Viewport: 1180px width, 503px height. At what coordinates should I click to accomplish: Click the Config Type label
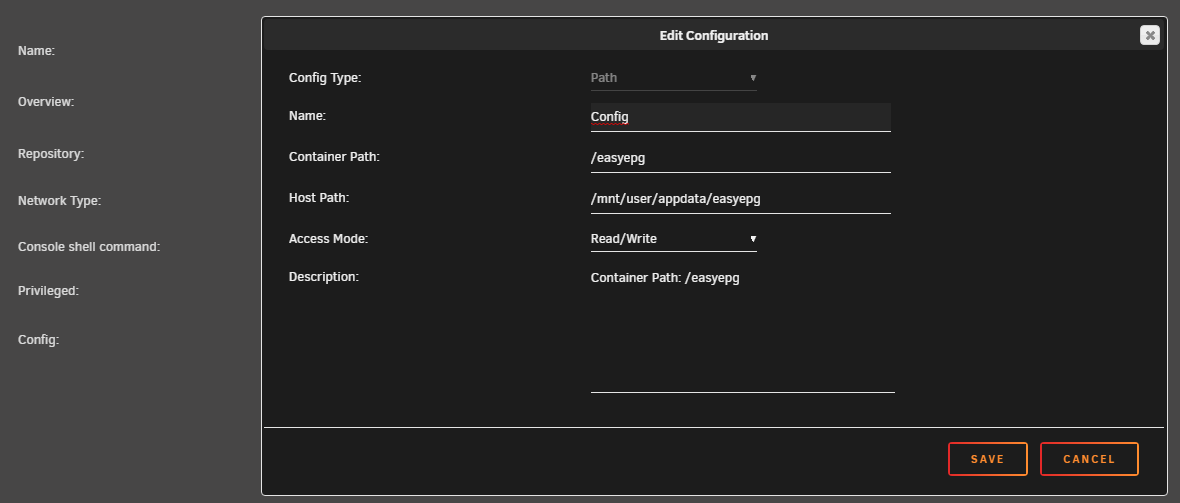point(325,78)
